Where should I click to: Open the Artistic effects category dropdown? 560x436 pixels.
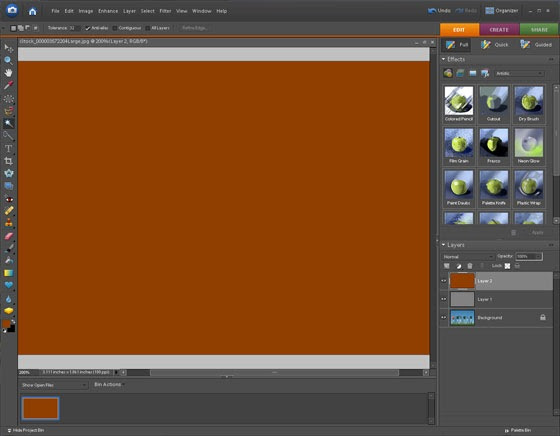click(519, 74)
